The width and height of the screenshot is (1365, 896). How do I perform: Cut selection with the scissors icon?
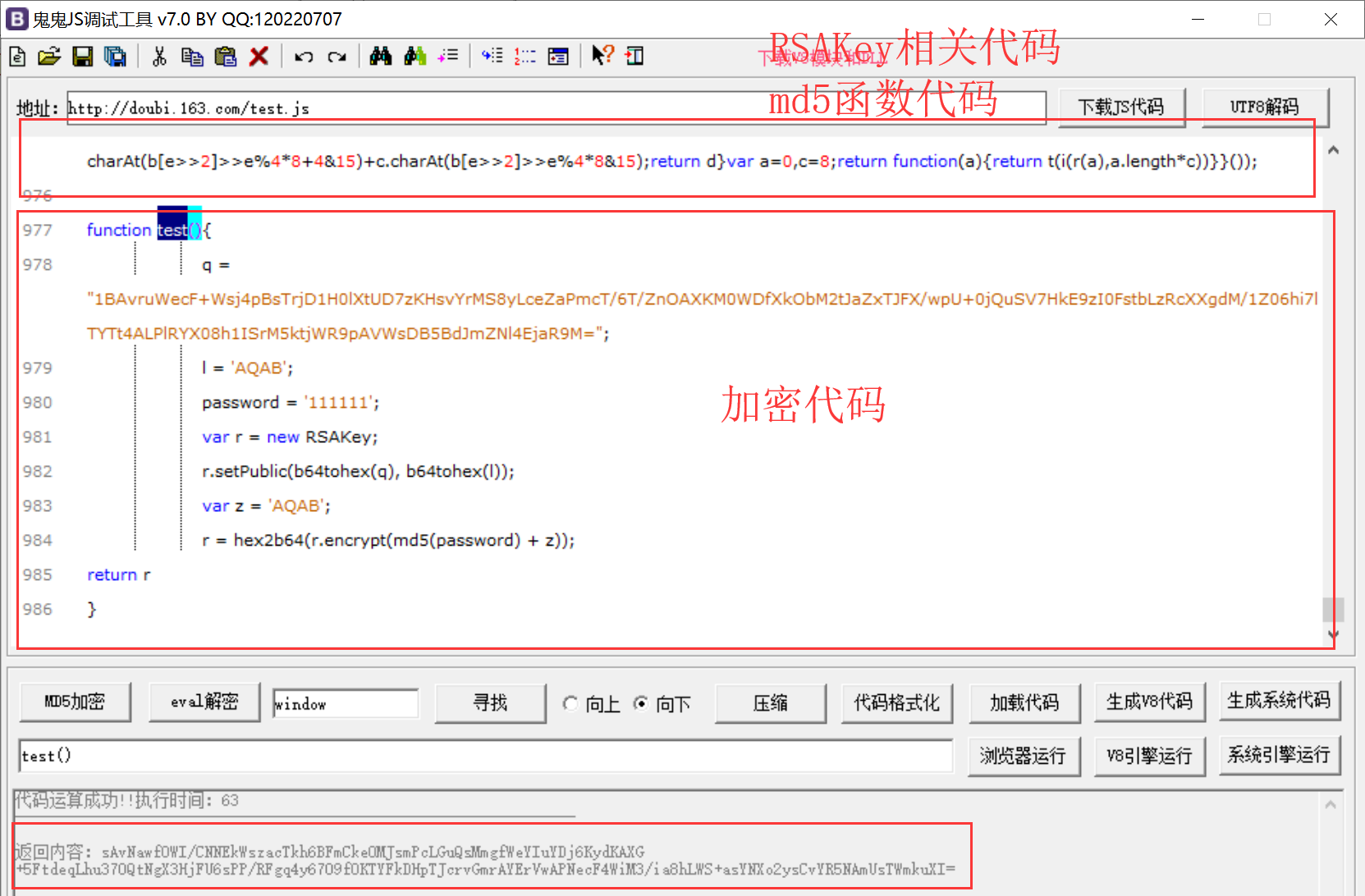(x=159, y=57)
